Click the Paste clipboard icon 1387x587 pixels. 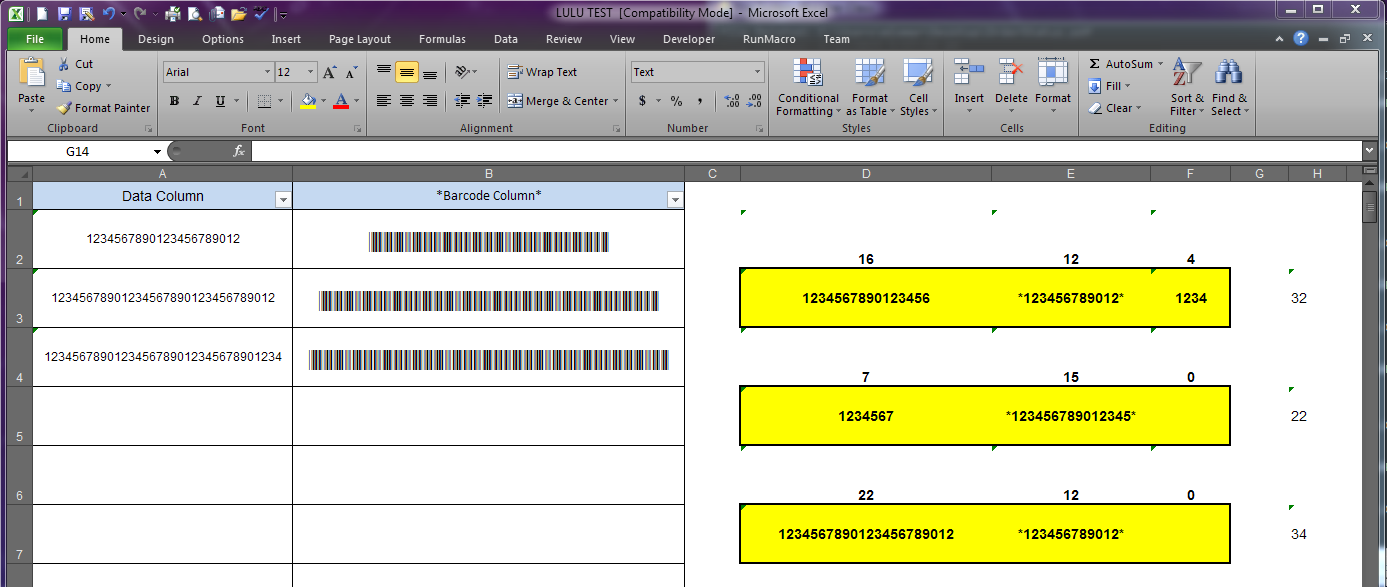pyautogui.click(x=32, y=74)
